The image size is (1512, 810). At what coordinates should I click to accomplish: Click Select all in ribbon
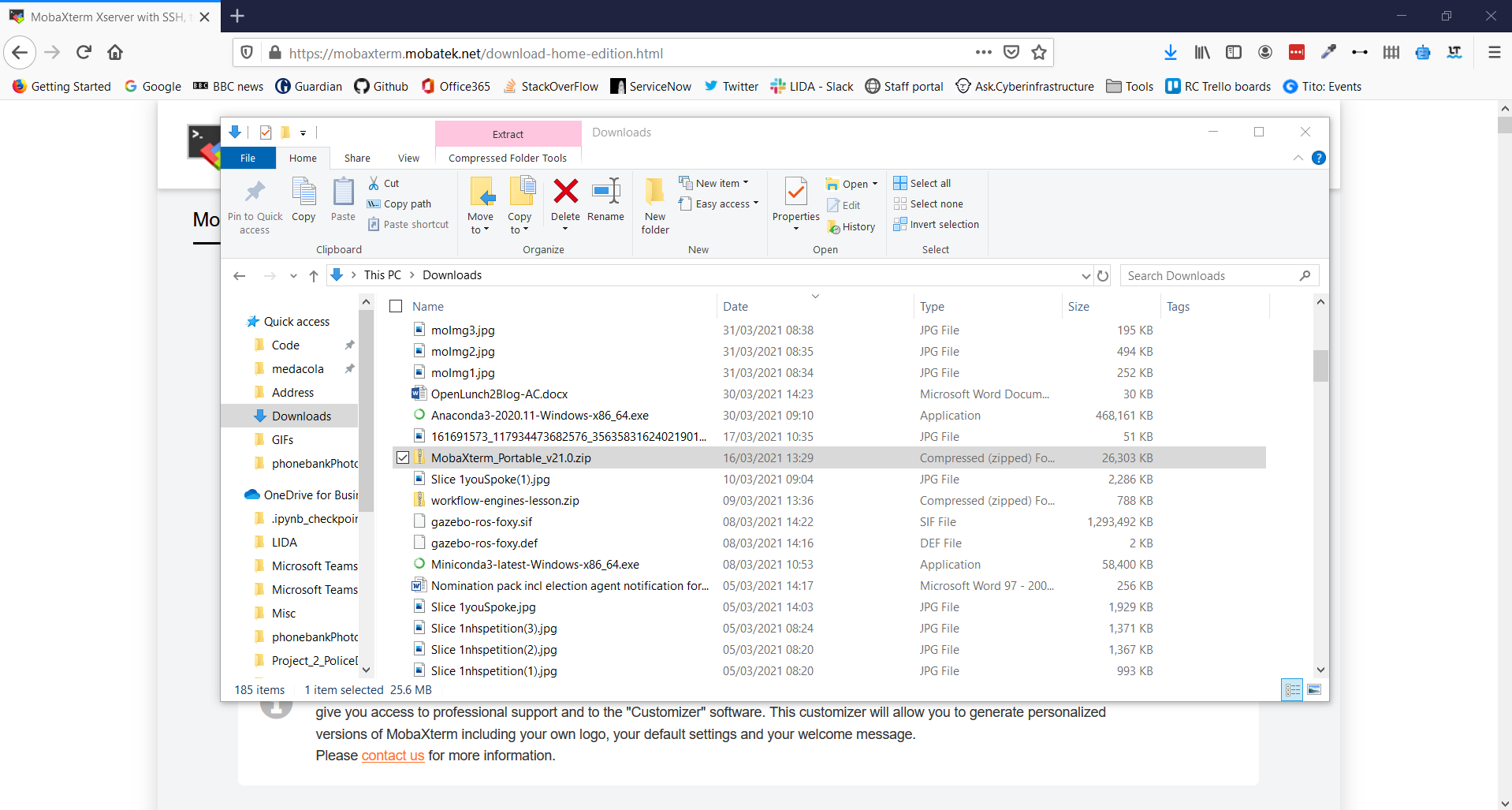[x=922, y=183]
